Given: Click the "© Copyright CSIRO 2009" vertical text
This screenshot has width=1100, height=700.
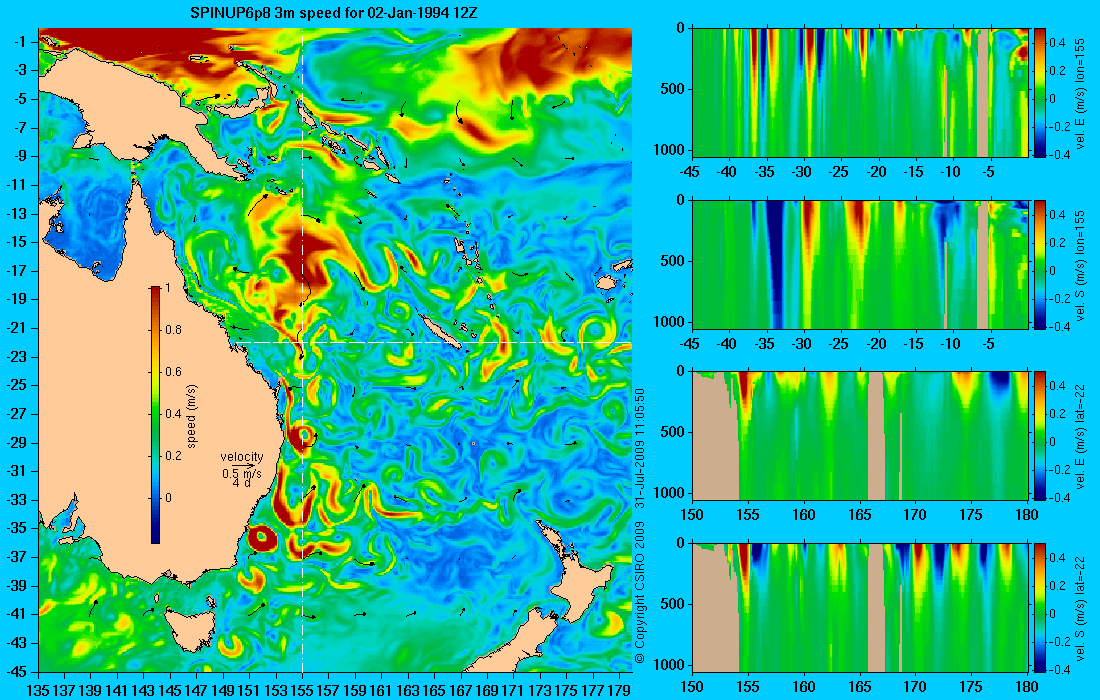Looking at the screenshot, I should point(639,592).
